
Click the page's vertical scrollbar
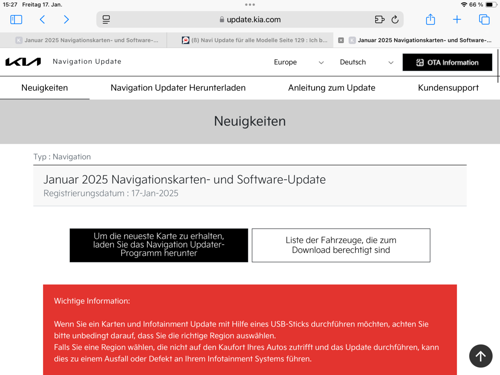point(498,66)
